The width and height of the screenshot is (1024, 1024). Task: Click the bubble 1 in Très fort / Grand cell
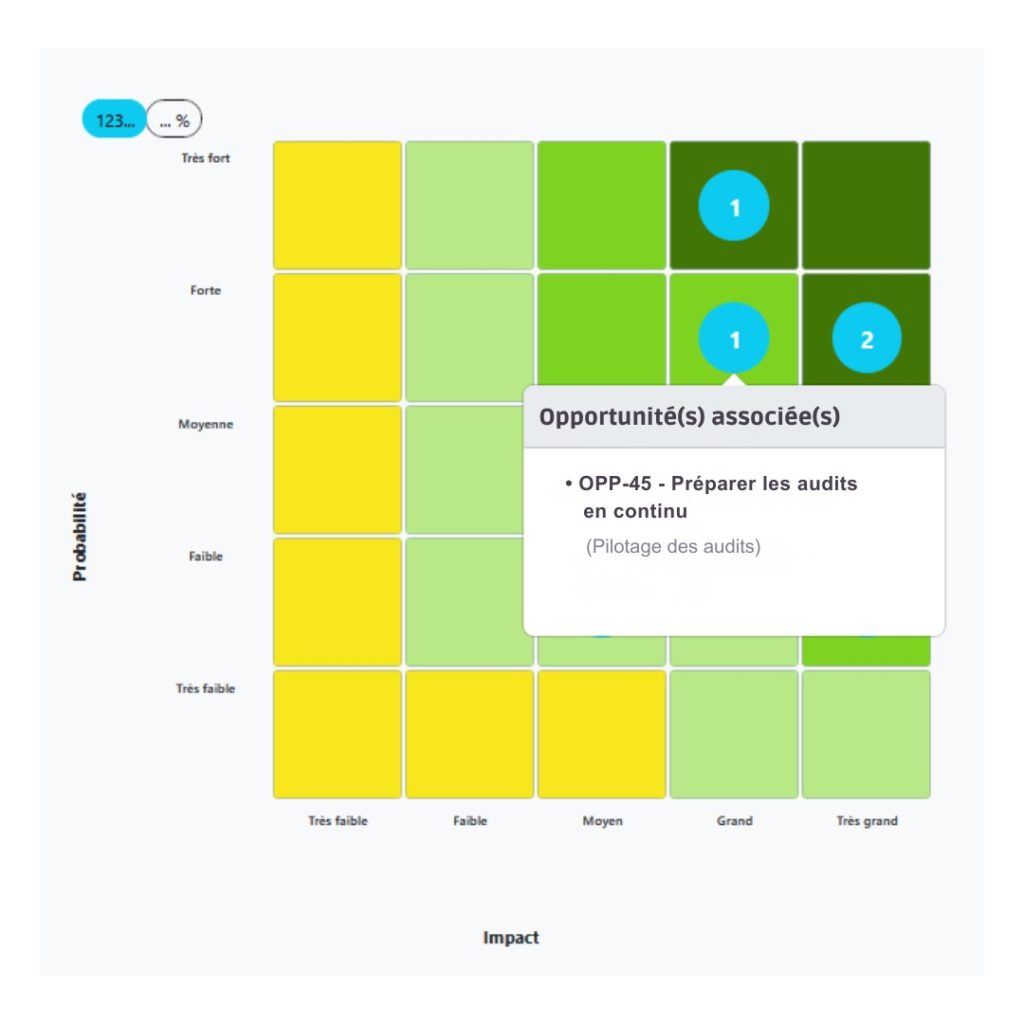pyautogui.click(x=733, y=206)
